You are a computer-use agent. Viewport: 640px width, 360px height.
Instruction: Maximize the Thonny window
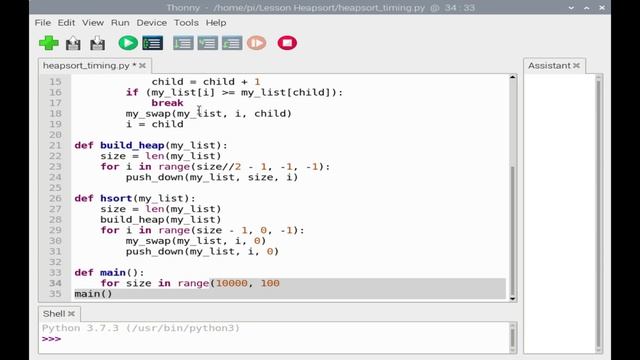point(587,7)
